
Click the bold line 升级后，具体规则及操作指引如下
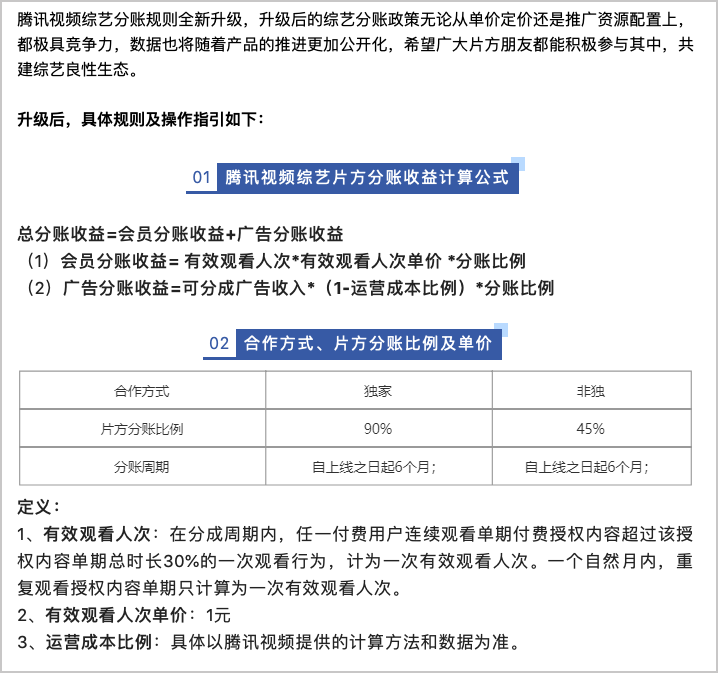click(141, 120)
